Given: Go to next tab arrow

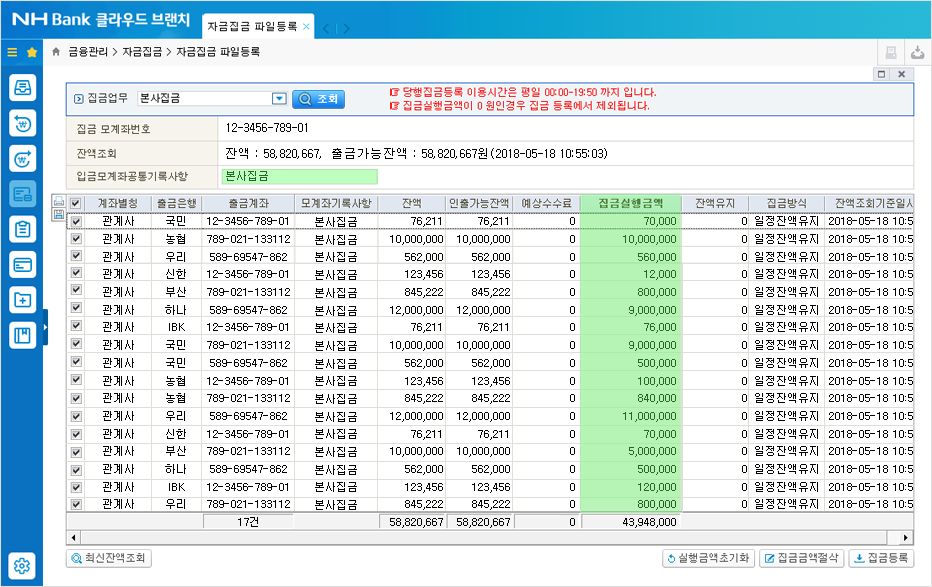Looking at the screenshot, I should click(347, 28).
